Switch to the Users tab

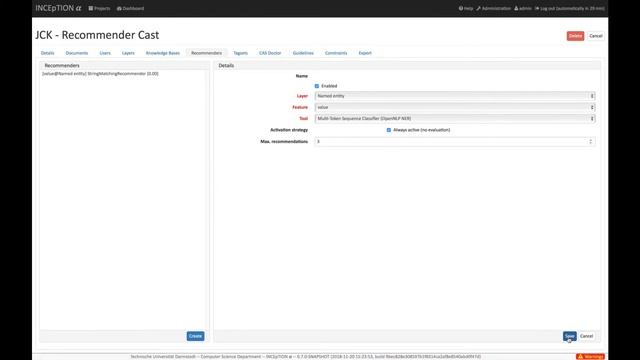tap(105, 53)
